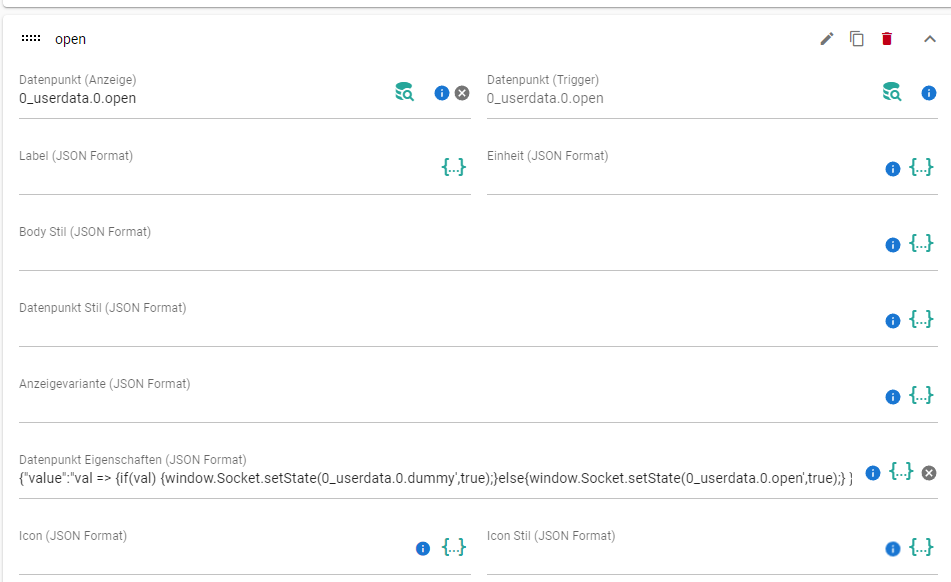Show info for Datenpunkt (Trigger)
Image resolution: width=951 pixels, height=582 pixels.
click(929, 93)
